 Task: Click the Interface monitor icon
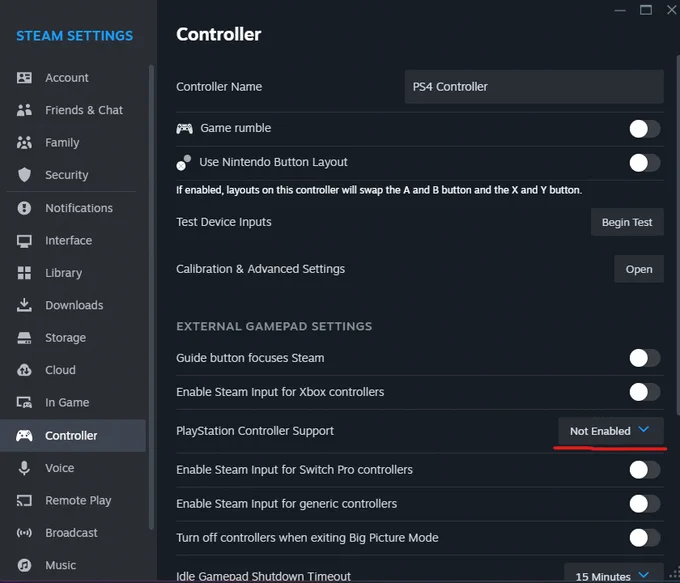[24, 241]
